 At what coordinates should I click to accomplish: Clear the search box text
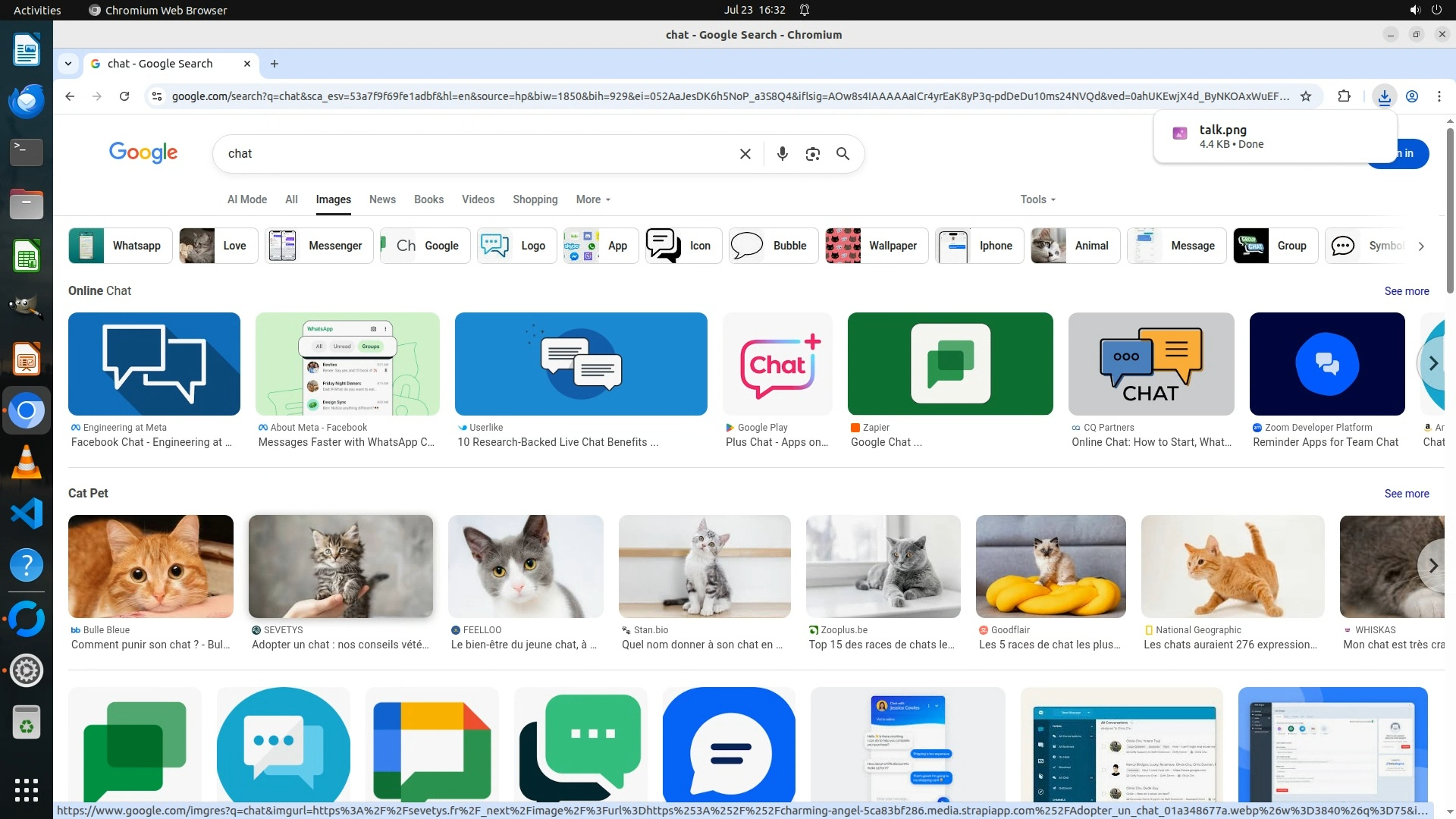coord(745,154)
